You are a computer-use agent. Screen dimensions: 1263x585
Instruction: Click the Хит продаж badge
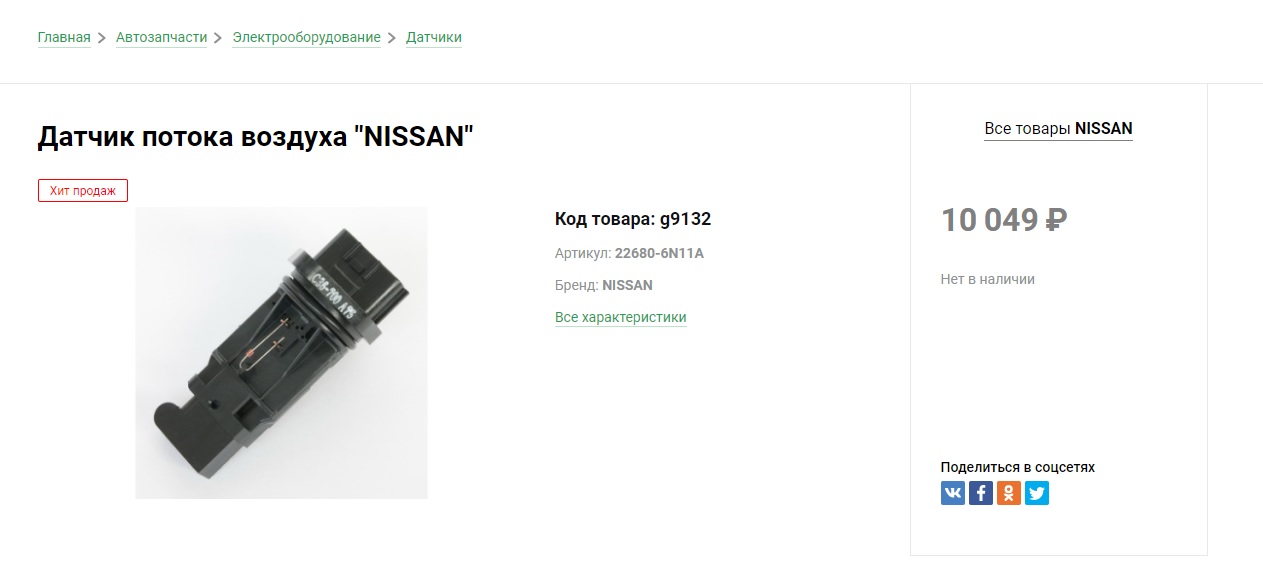(83, 191)
